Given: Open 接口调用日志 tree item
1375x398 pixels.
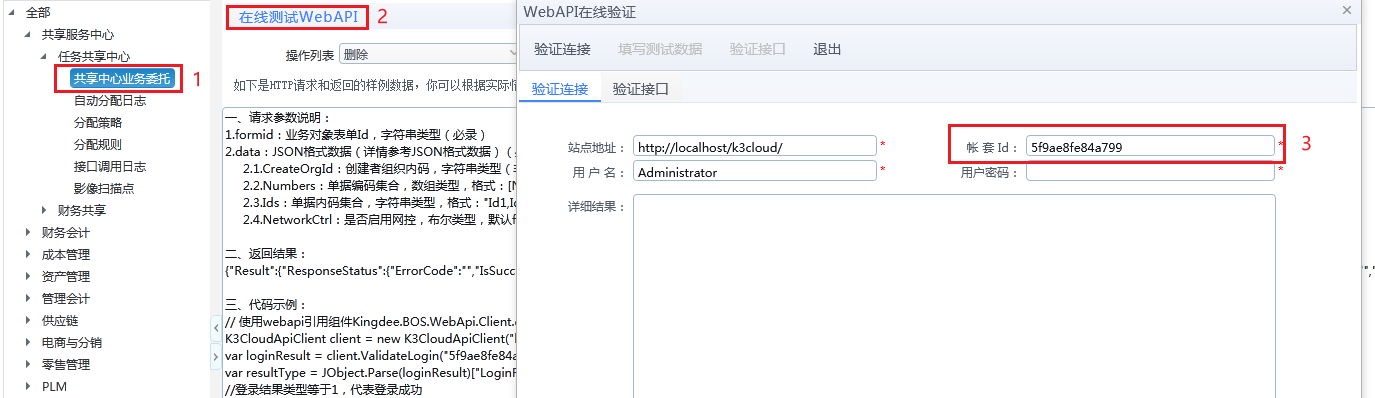Looking at the screenshot, I should [110, 166].
